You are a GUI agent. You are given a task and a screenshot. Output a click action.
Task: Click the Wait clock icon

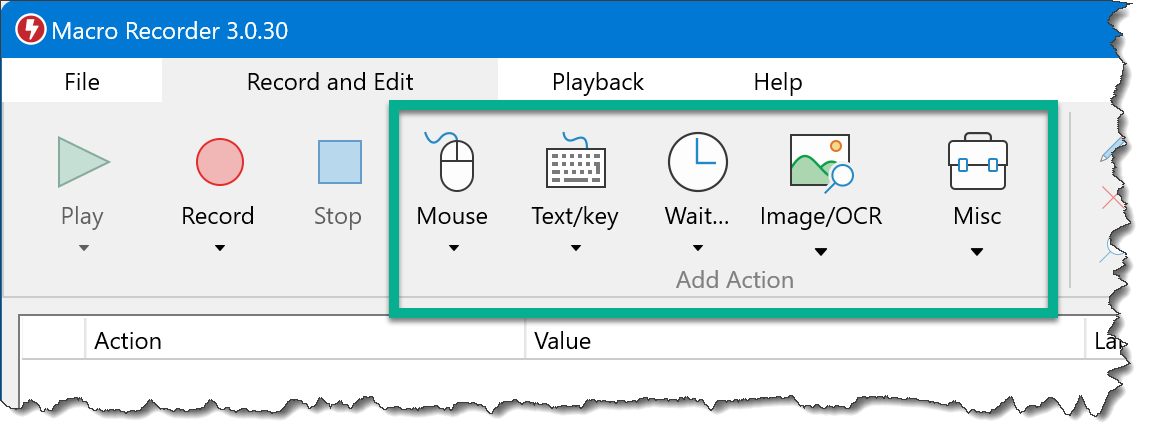(x=697, y=162)
